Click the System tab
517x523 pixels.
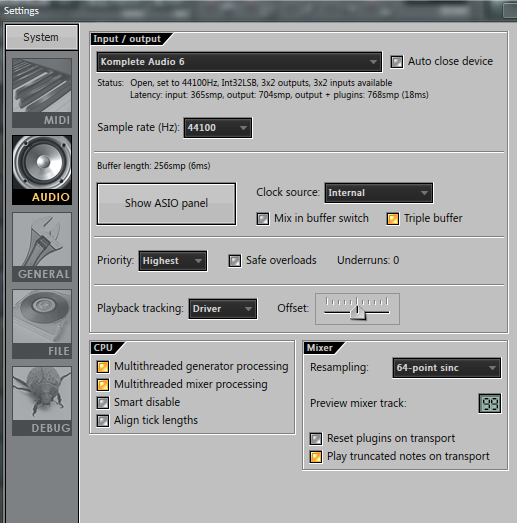point(42,37)
